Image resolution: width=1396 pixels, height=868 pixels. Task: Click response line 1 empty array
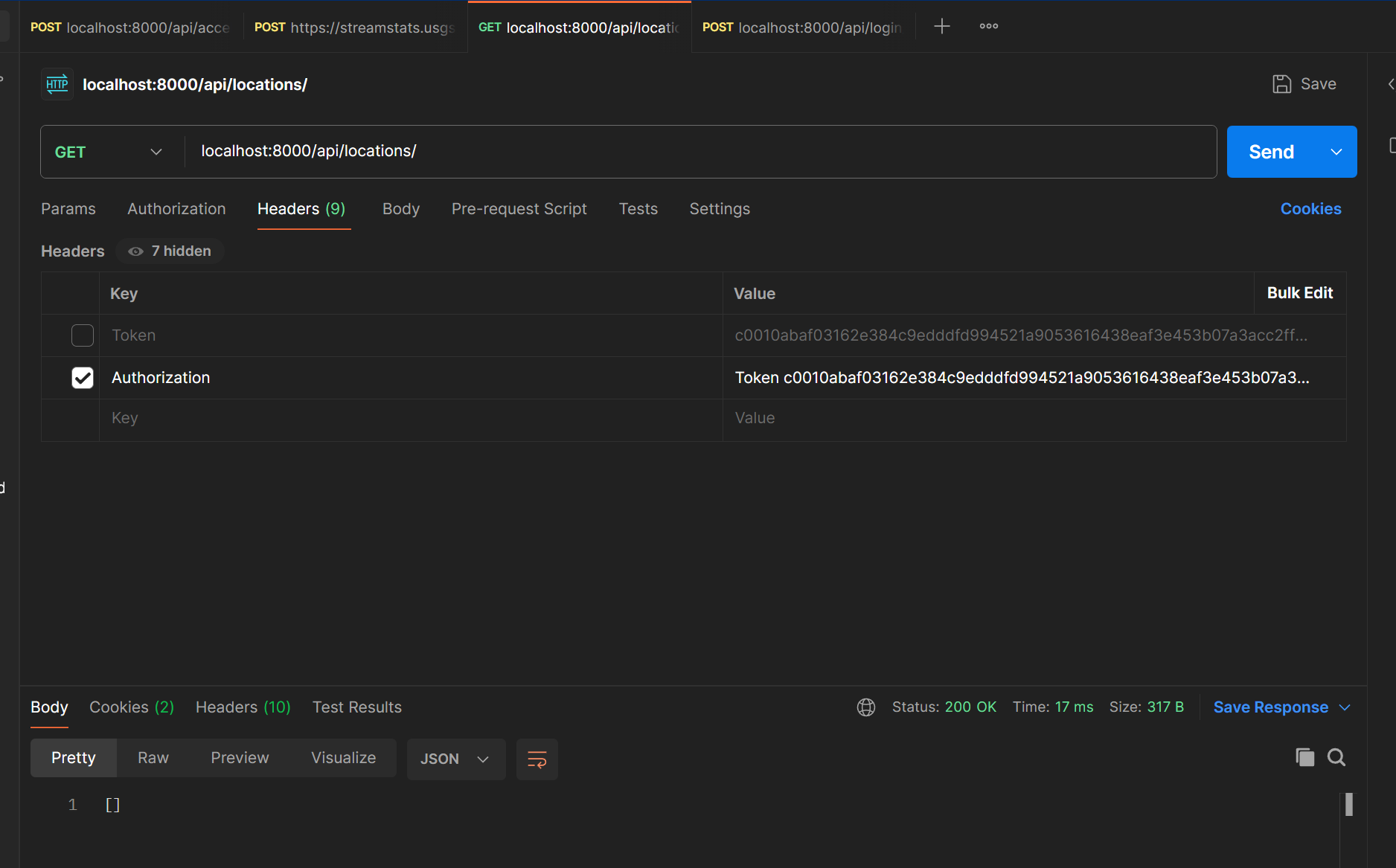coord(112,805)
